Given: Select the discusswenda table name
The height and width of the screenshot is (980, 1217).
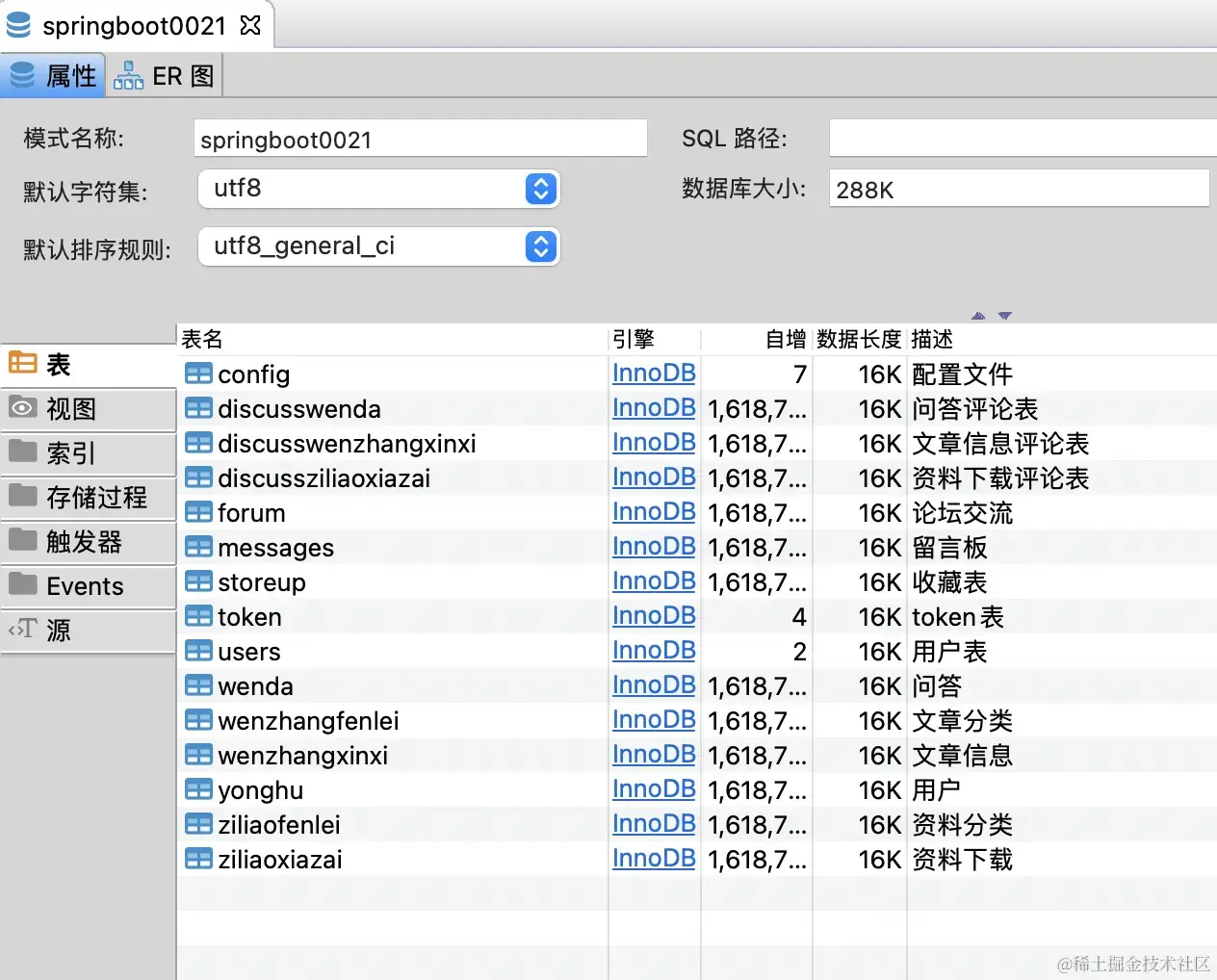Looking at the screenshot, I should click(299, 409).
